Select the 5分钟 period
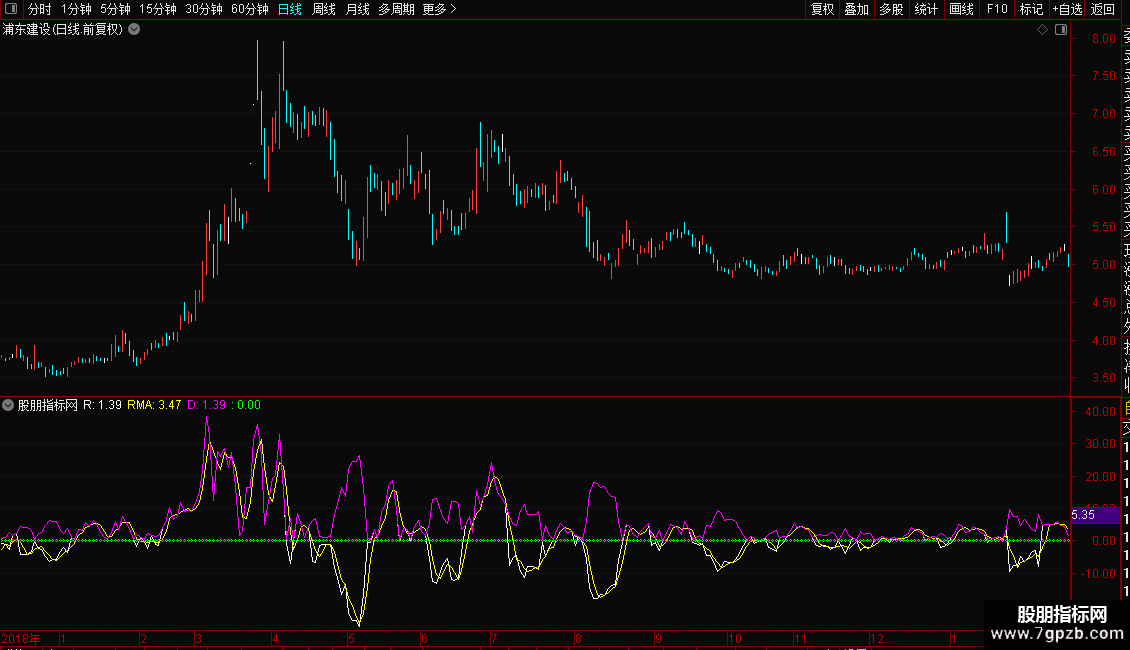 115,9
